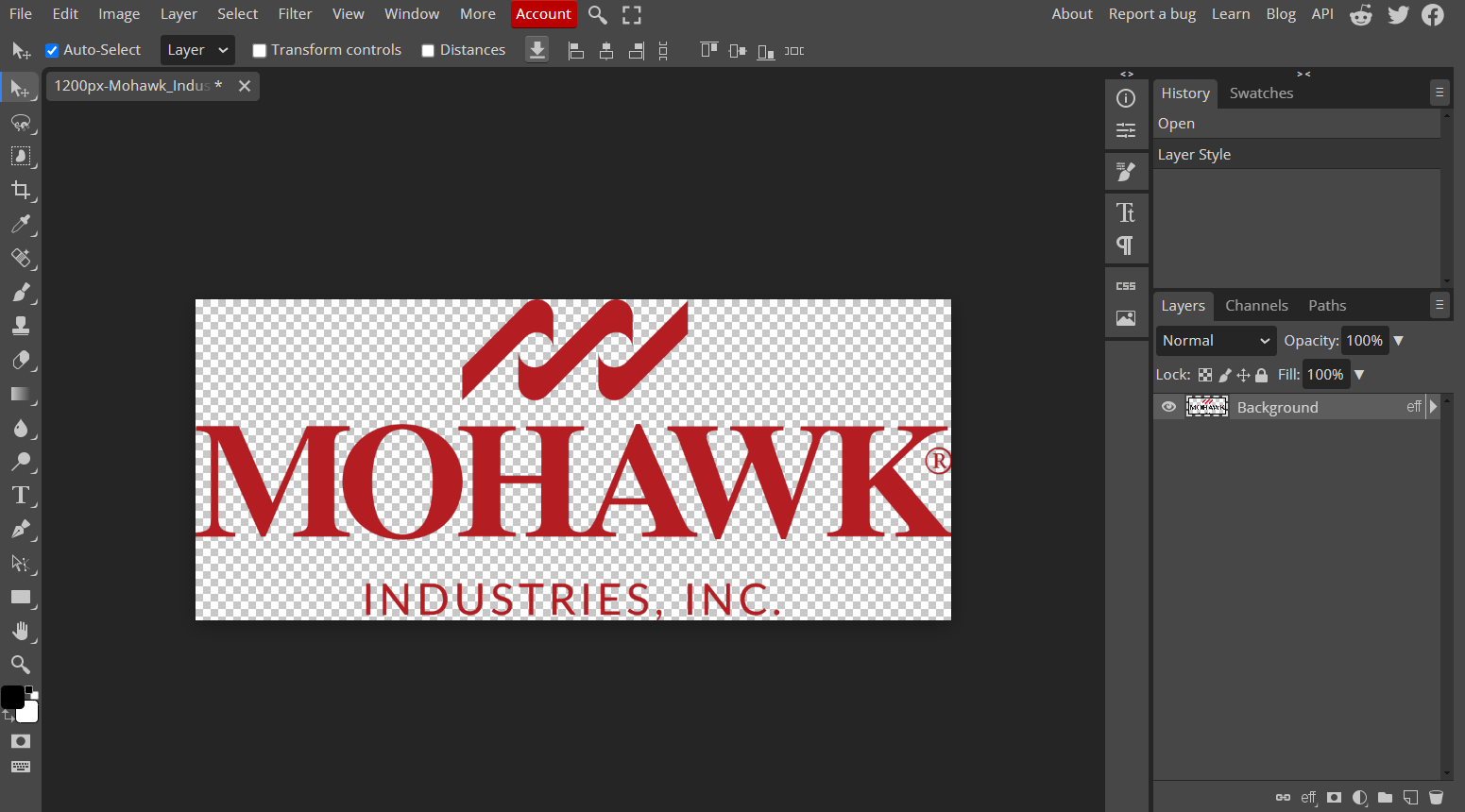1465x812 pixels.
Task: Click the foreground color swatch
Action: coord(12,698)
